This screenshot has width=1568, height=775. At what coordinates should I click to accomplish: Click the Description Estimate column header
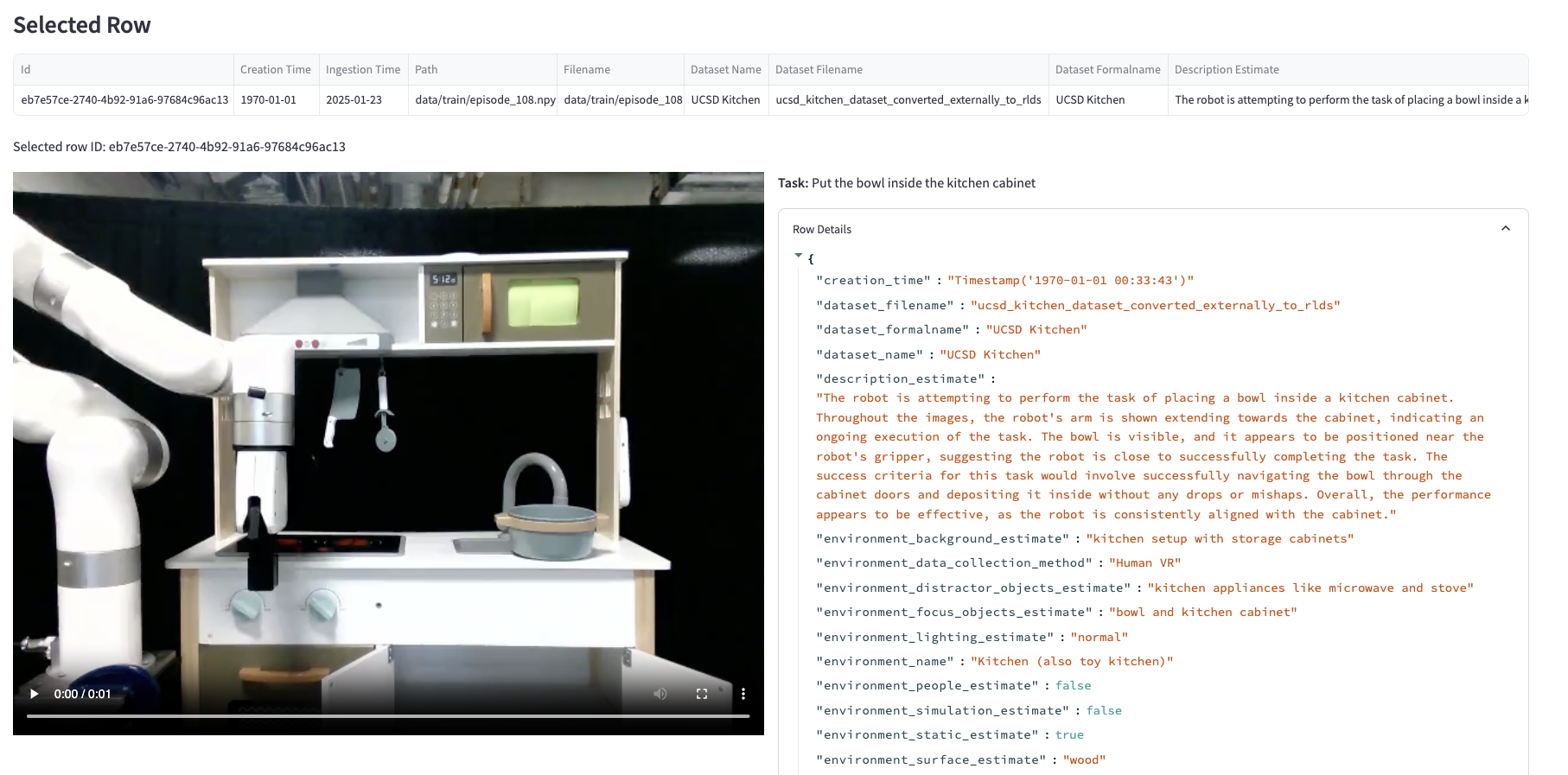[x=1348, y=70]
